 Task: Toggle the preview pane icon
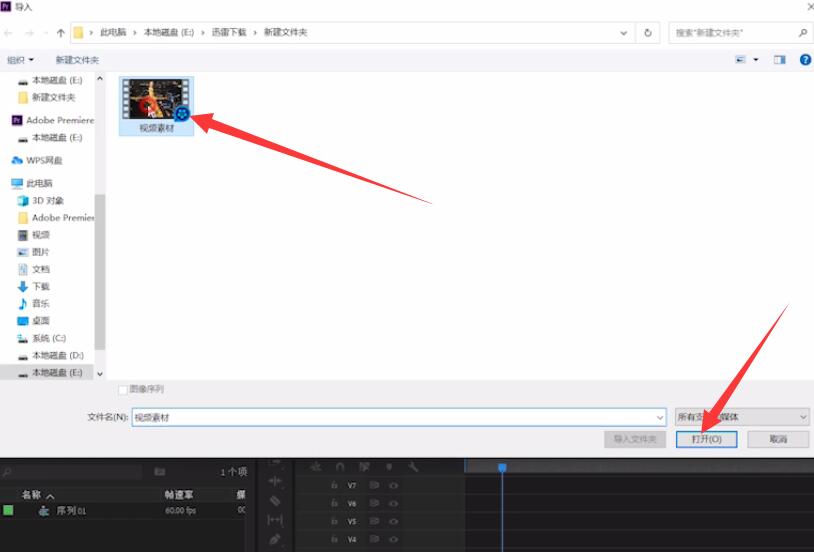coord(780,60)
